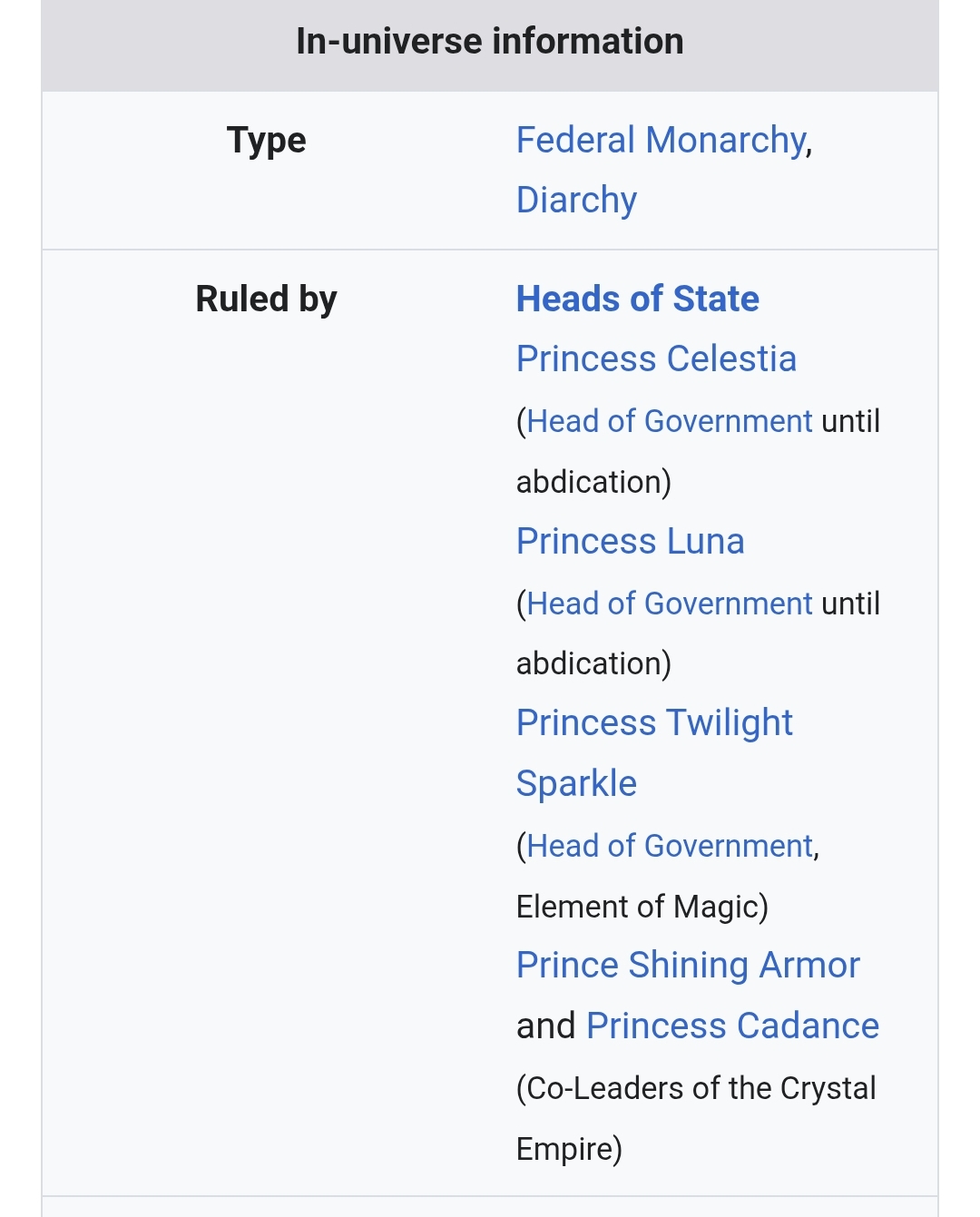Open the Federal Monarchy link
The width and height of the screenshot is (980, 1217).
coord(661,141)
